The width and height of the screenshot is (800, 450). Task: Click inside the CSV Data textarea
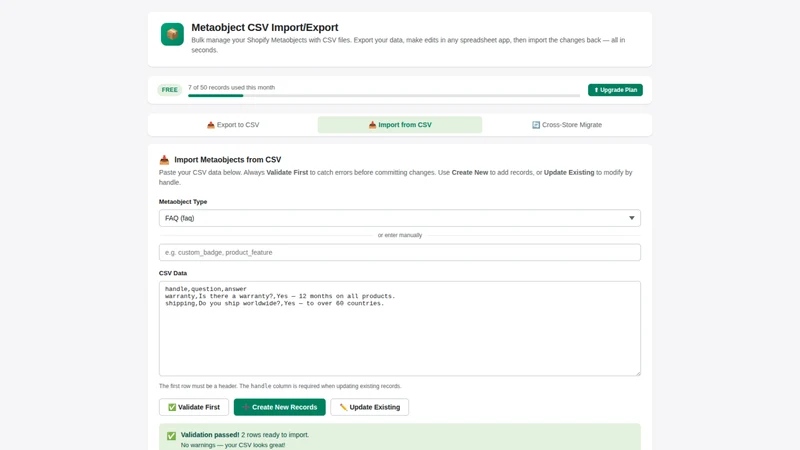[x=399, y=329]
